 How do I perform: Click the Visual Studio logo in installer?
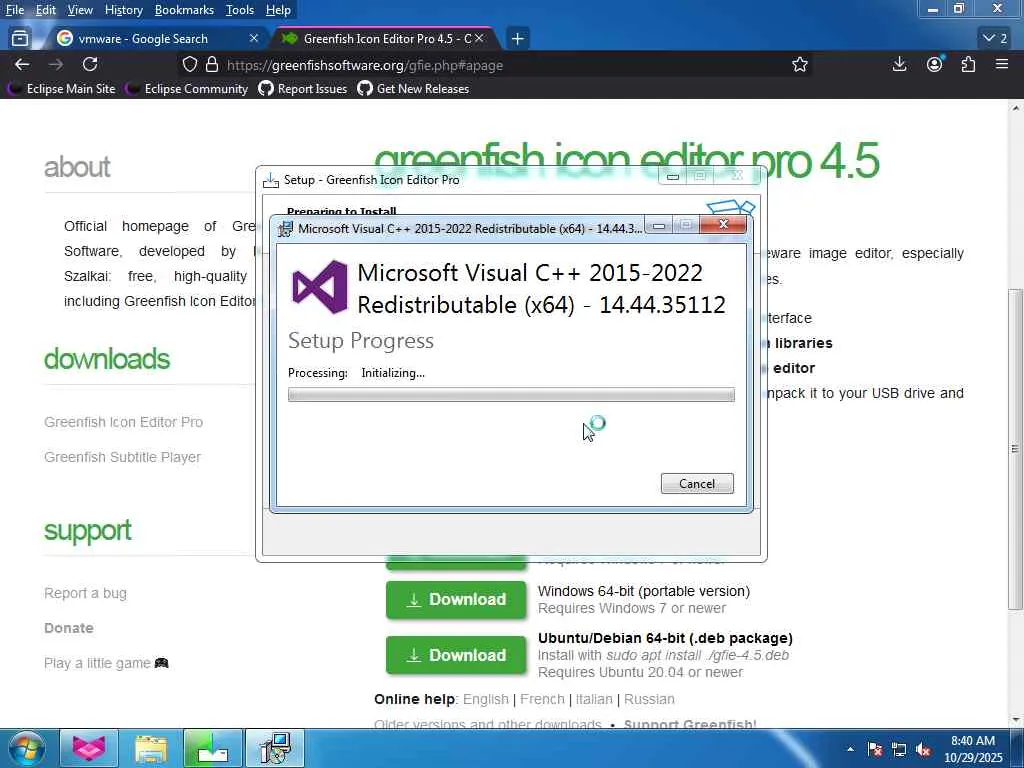point(320,287)
